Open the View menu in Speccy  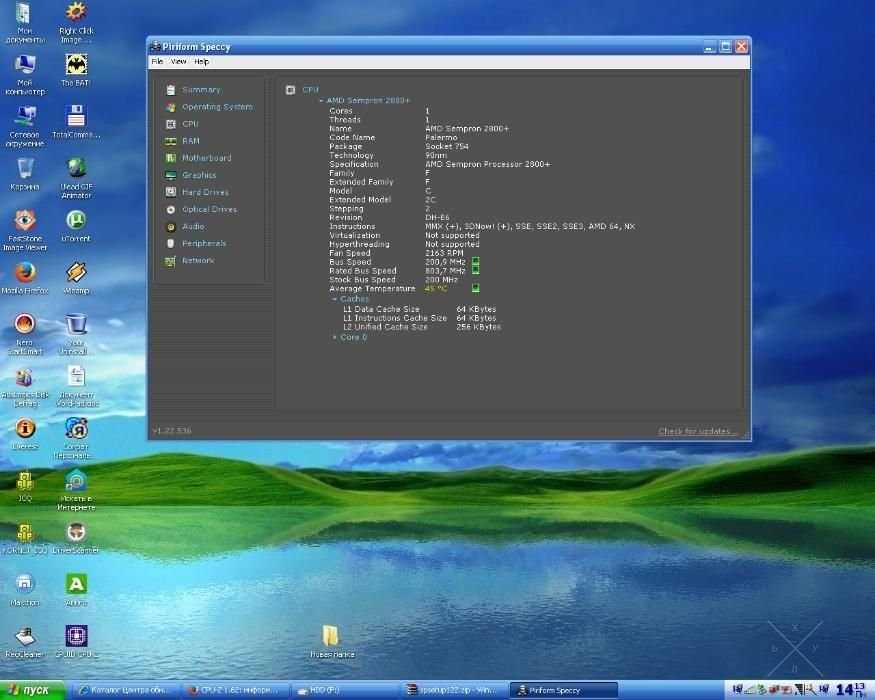click(x=178, y=61)
